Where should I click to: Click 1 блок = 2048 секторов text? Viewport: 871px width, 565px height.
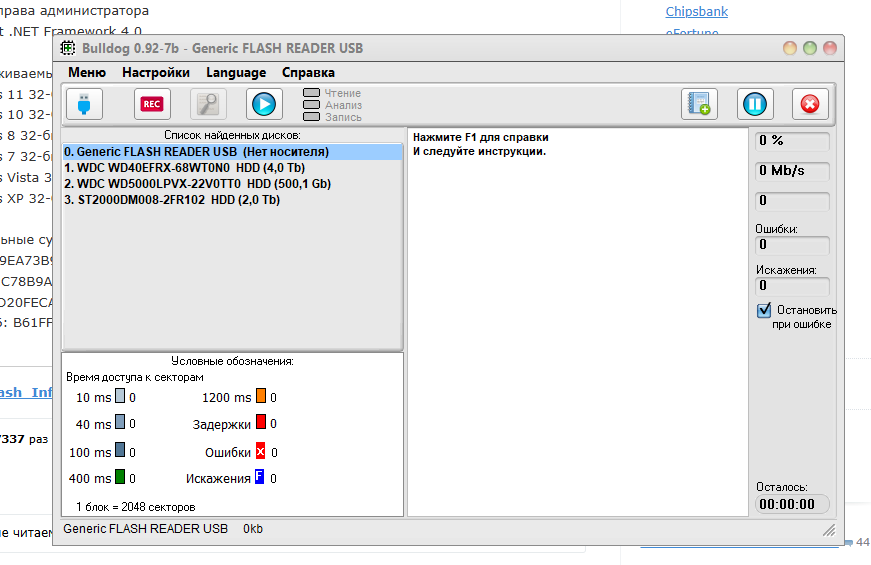click(136, 507)
